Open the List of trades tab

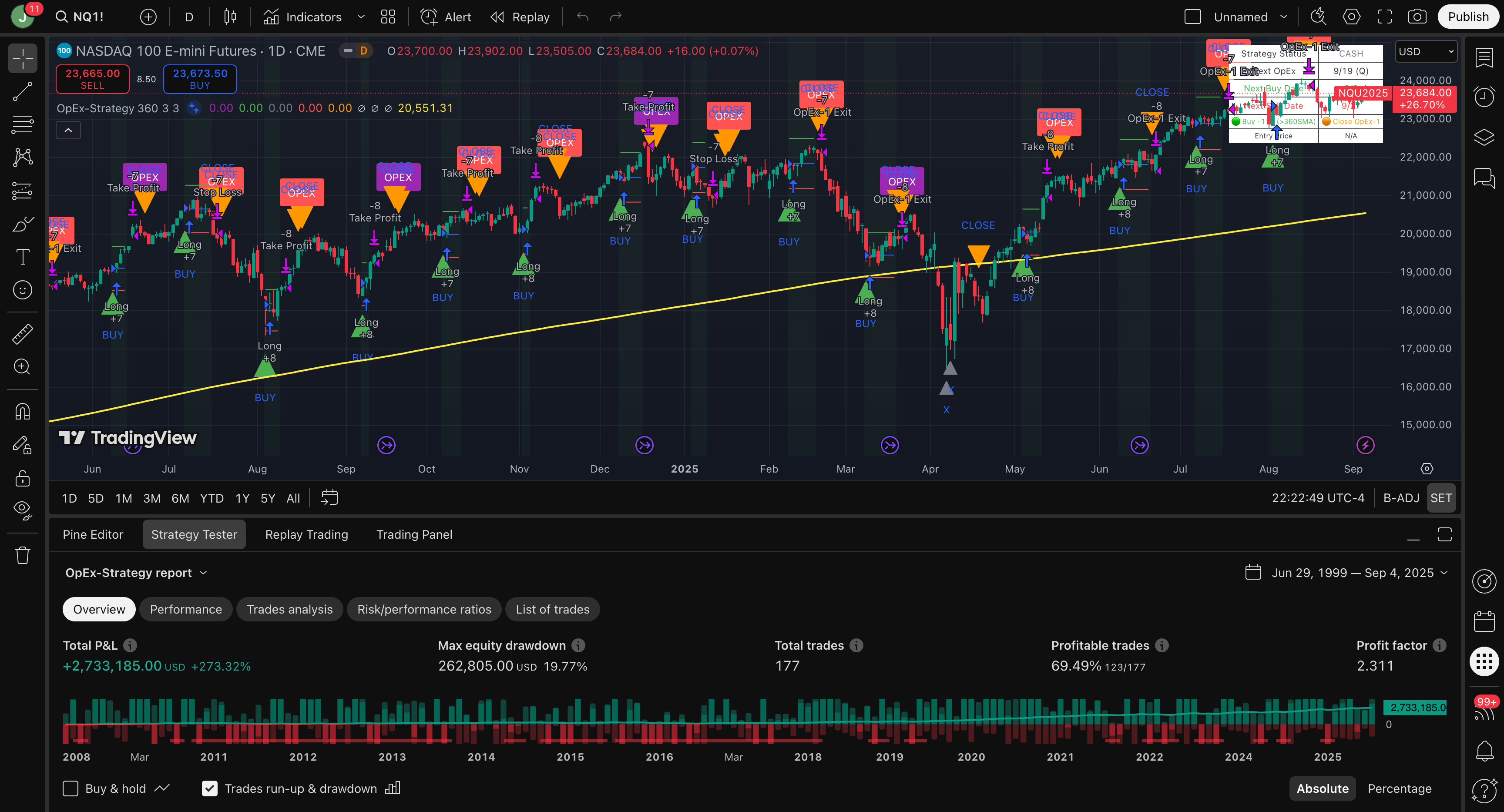pyautogui.click(x=552, y=610)
